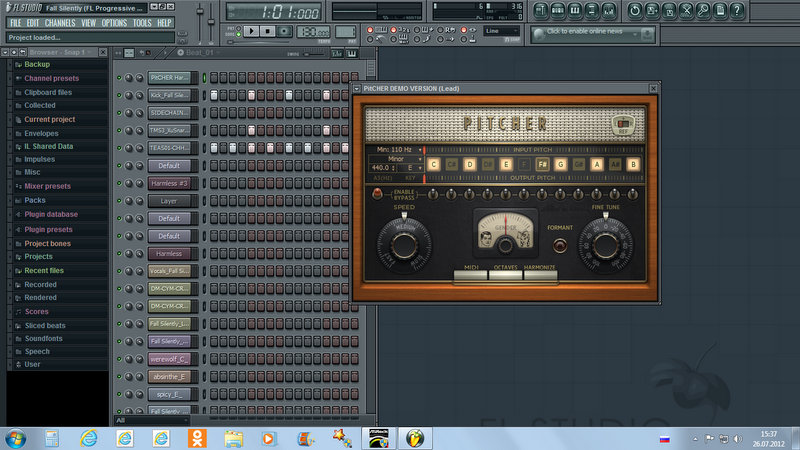Image resolution: width=800 pixels, height=450 pixels.
Task: Toggle note F# in Pitcher's key row
Action: click(542, 164)
